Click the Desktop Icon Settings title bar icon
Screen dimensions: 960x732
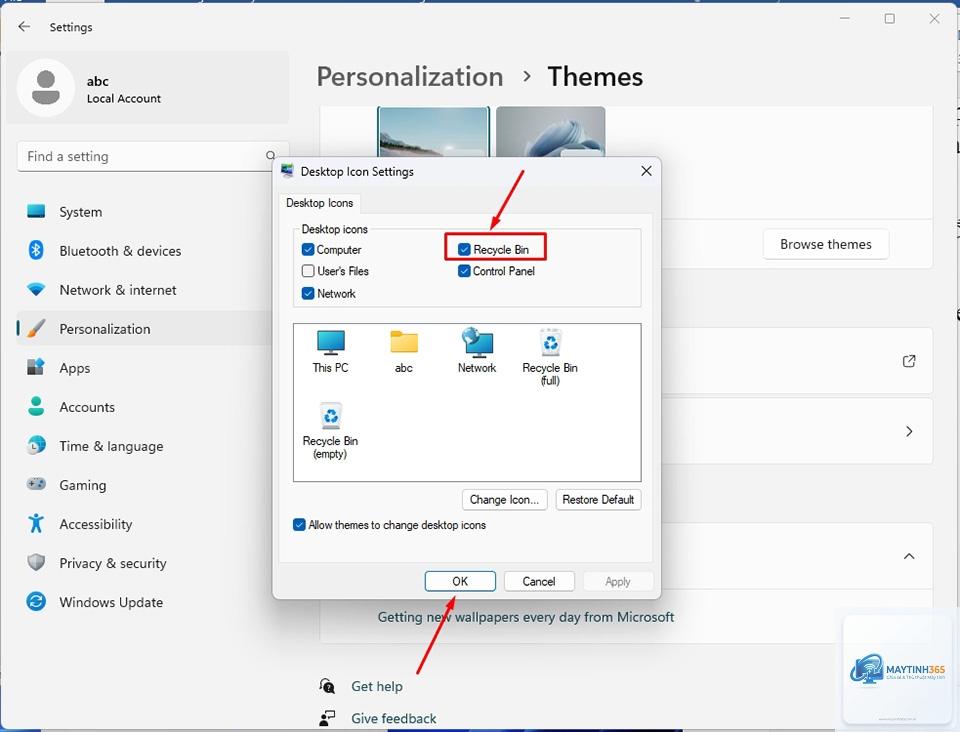287,171
